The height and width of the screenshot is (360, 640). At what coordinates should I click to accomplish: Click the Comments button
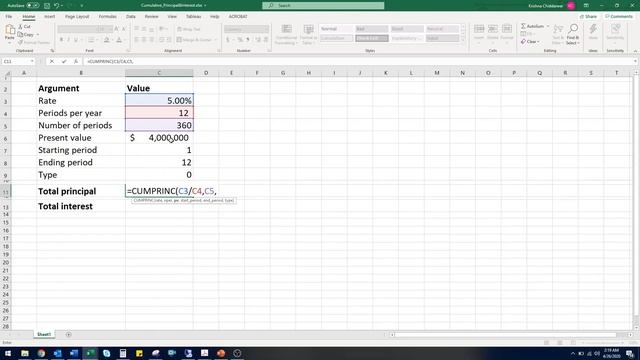619,17
